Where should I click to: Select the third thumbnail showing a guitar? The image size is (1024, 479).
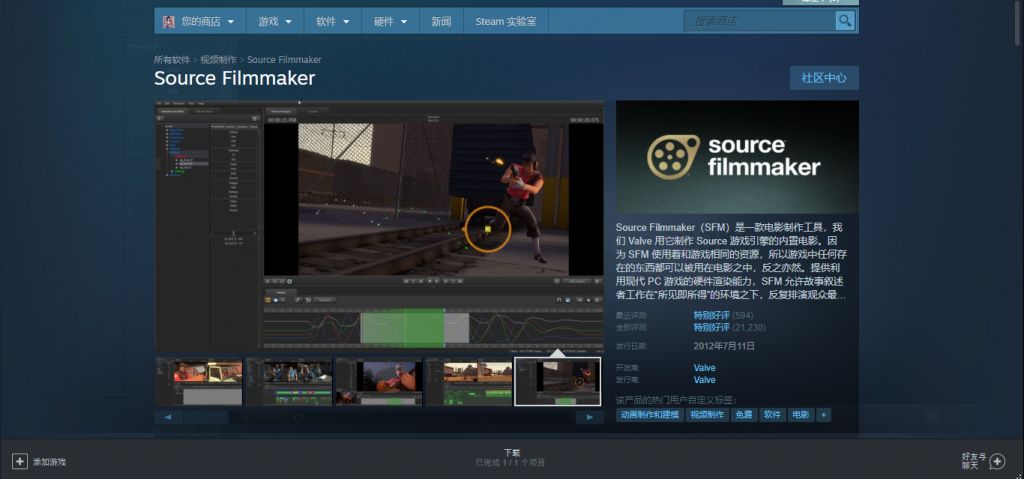point(379,382)
